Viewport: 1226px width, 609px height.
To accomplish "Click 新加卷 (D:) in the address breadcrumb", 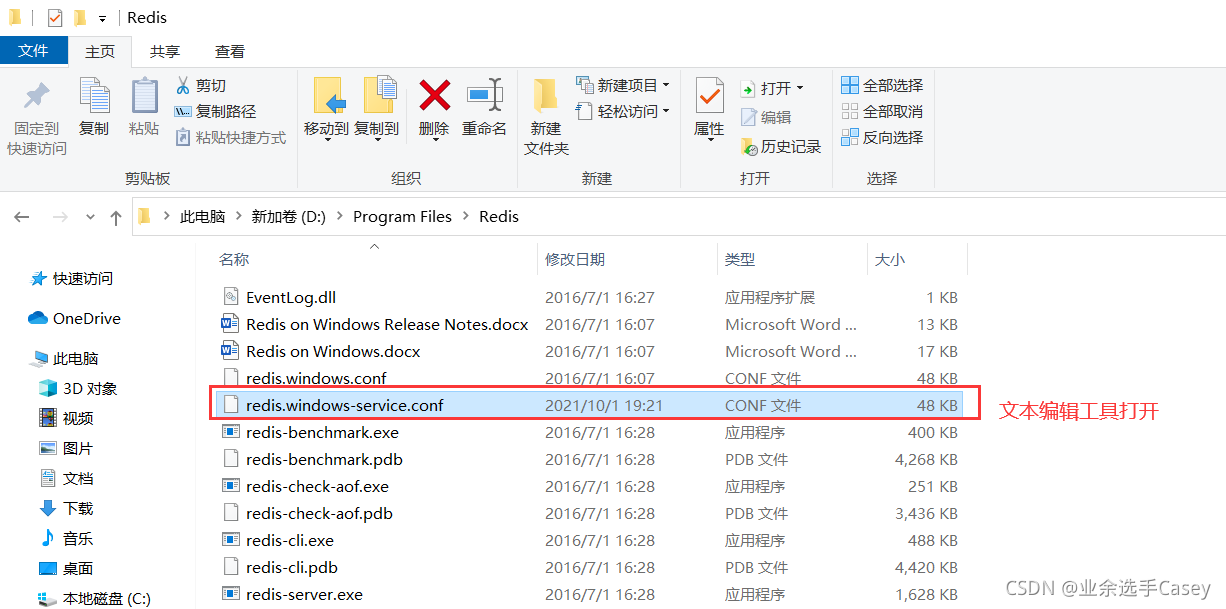I will [288, 216].
